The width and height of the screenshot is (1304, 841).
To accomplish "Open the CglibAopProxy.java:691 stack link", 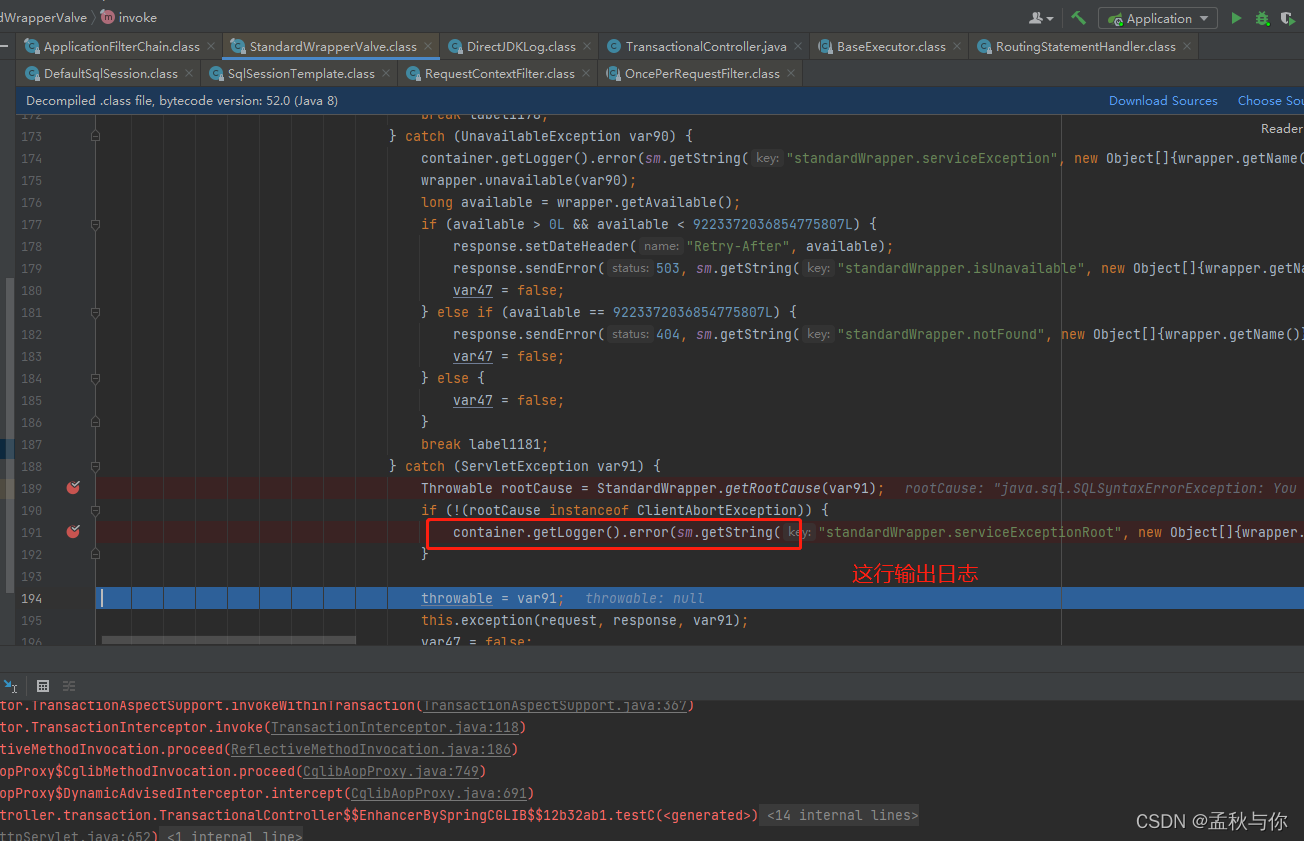I will click(439, 793).
